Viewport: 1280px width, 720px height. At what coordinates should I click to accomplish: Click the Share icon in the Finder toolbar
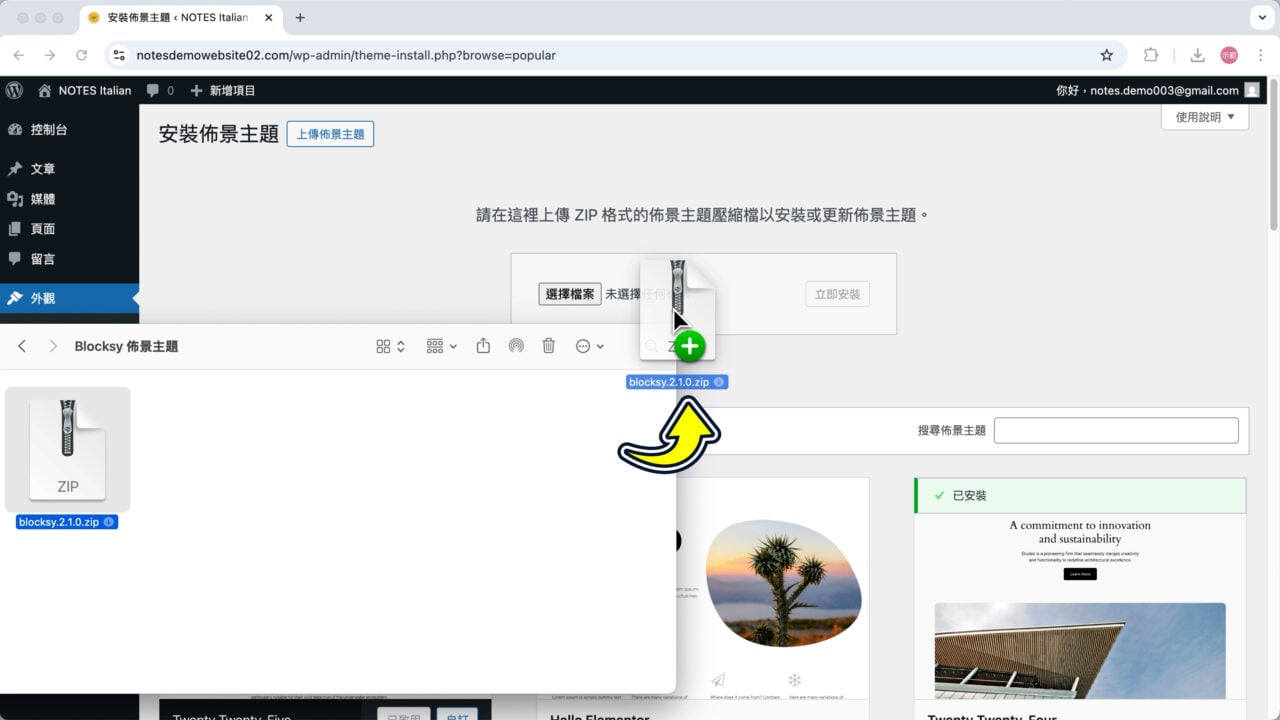pos(483,345)
